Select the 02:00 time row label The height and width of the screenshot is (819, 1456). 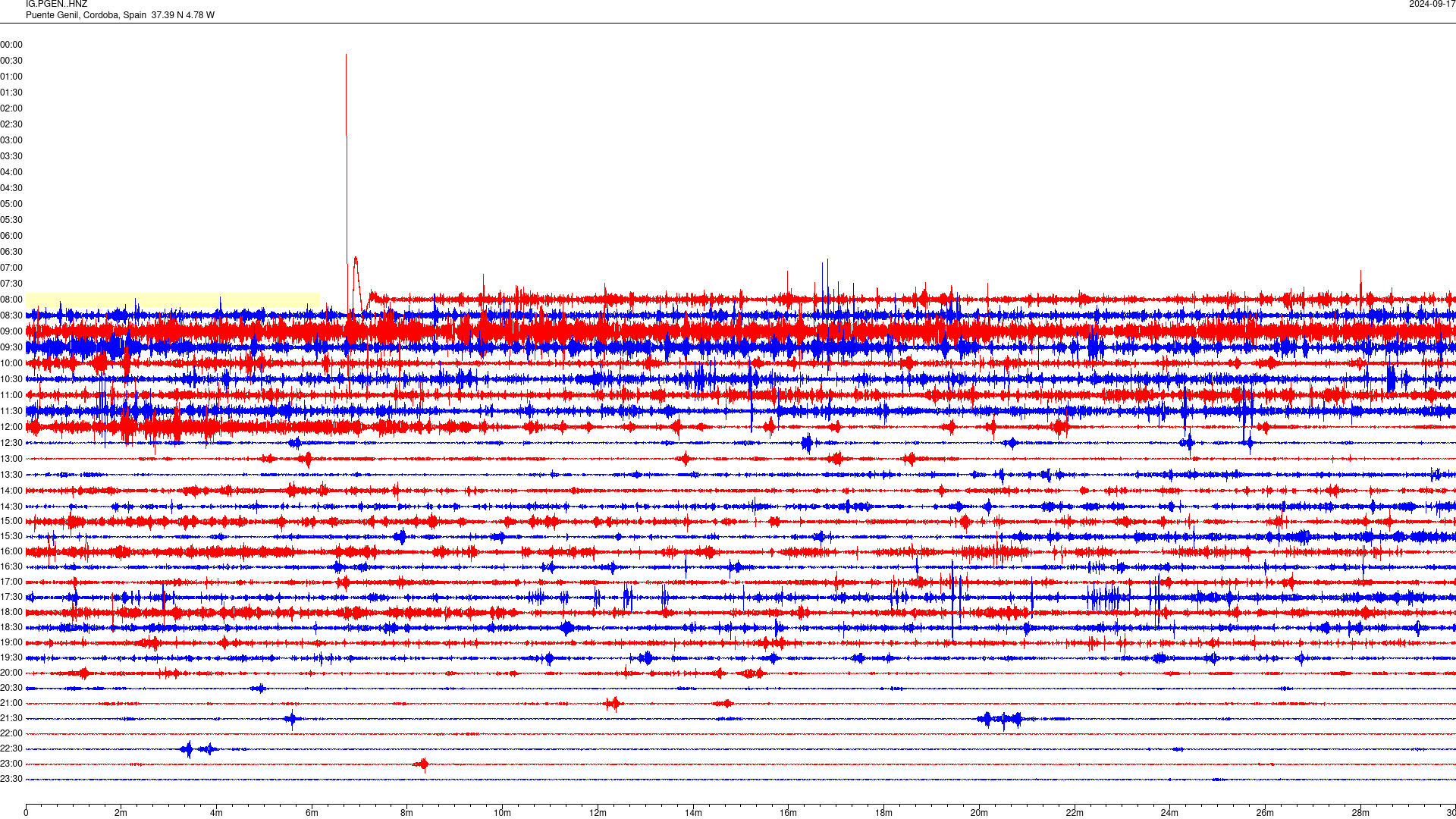(11, 108)
